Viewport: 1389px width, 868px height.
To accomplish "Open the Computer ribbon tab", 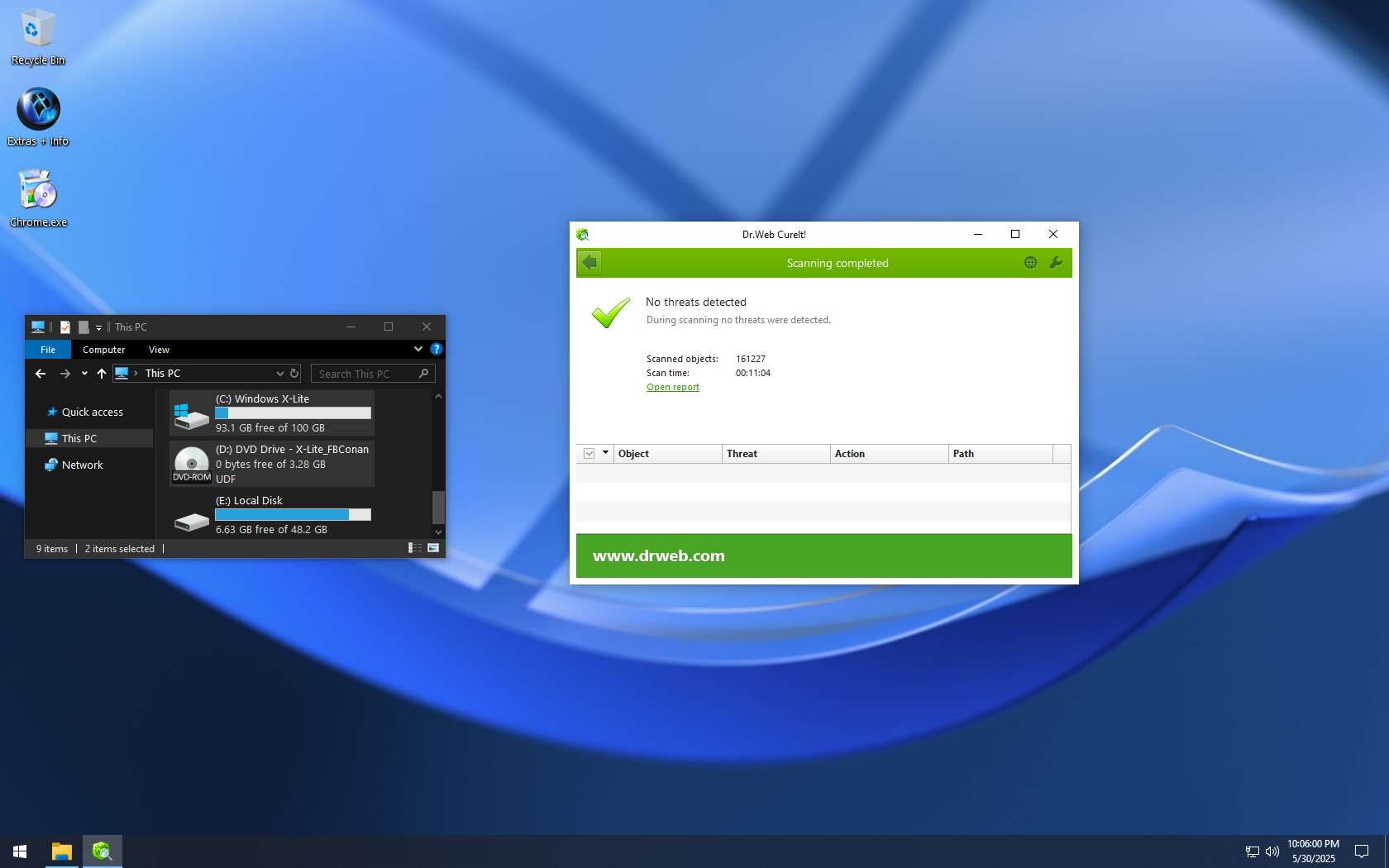I will [103, 350].
